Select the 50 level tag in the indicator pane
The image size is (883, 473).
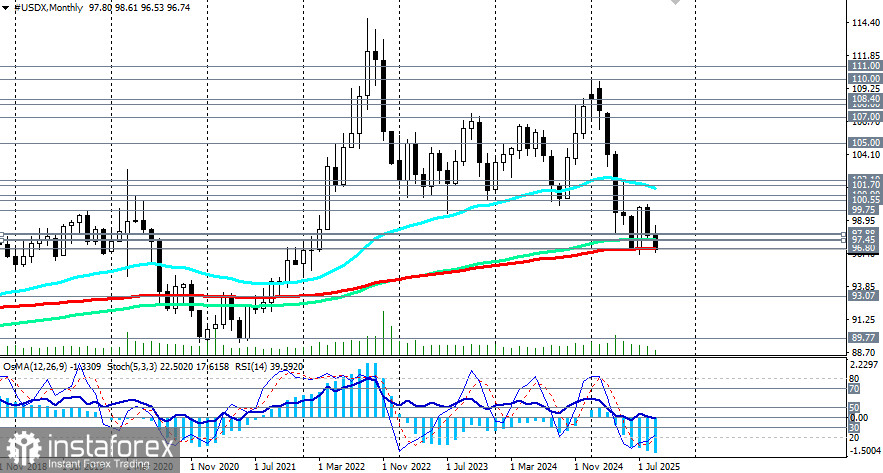click(x=854, y=408)
